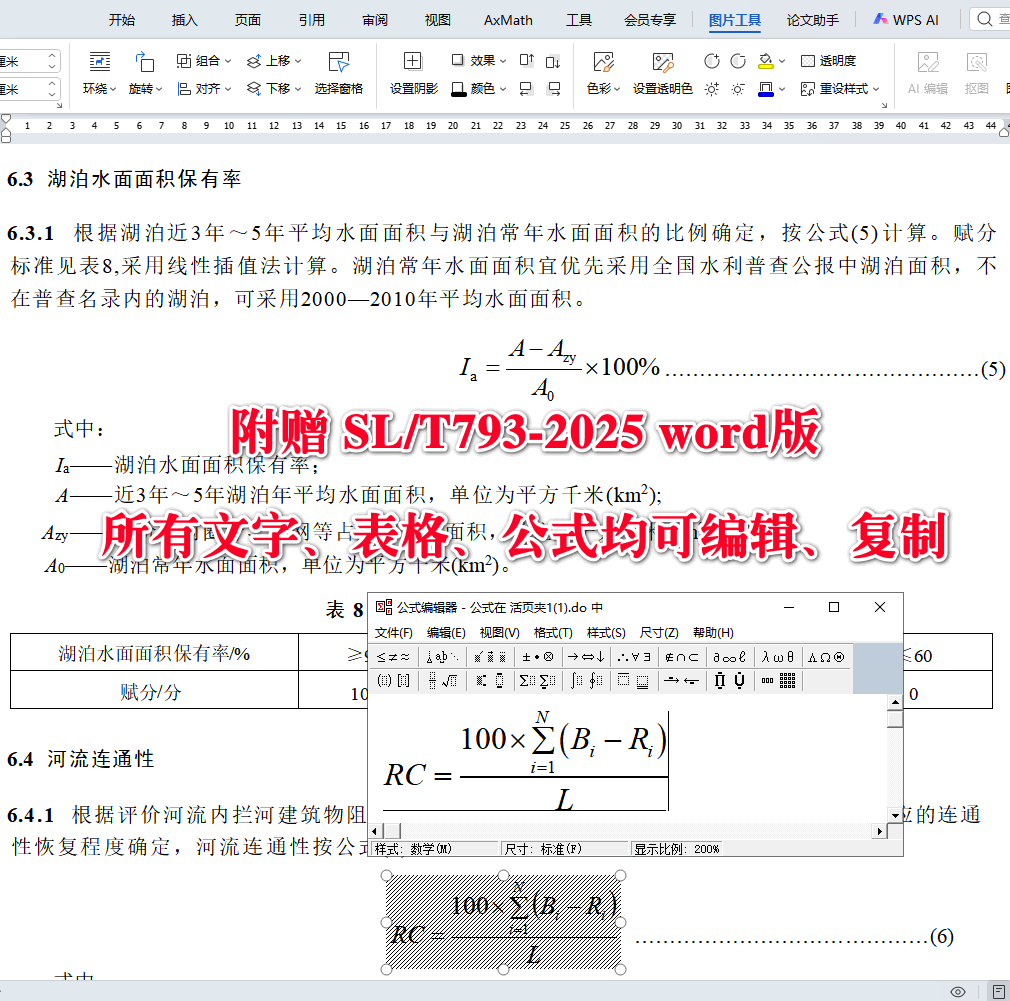The image size is (1010, 1001).
Task: Click the page view icon in status bar
Action: pyautogui.click(x=999, y=991)
